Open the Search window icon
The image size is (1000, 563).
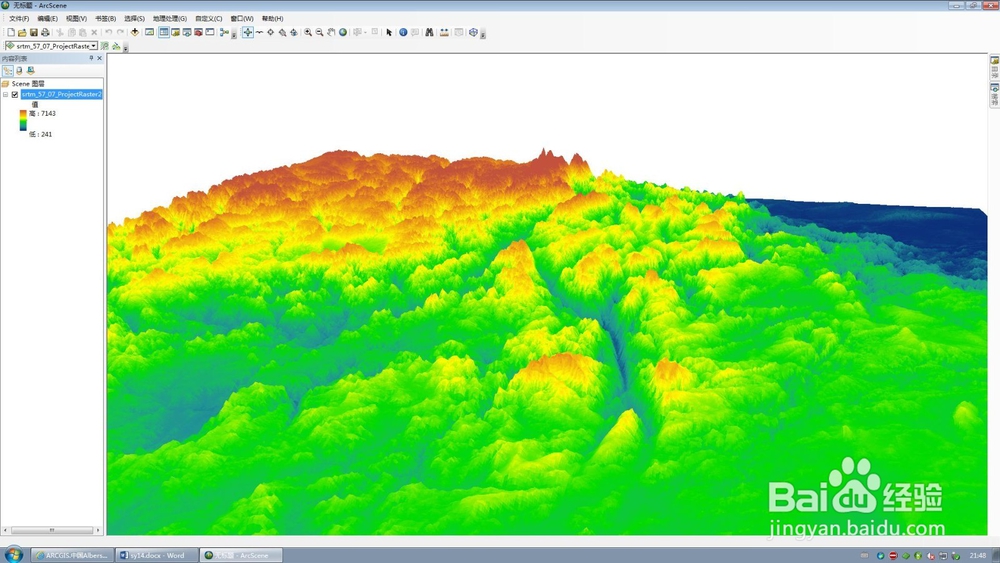tap(187, 32)
